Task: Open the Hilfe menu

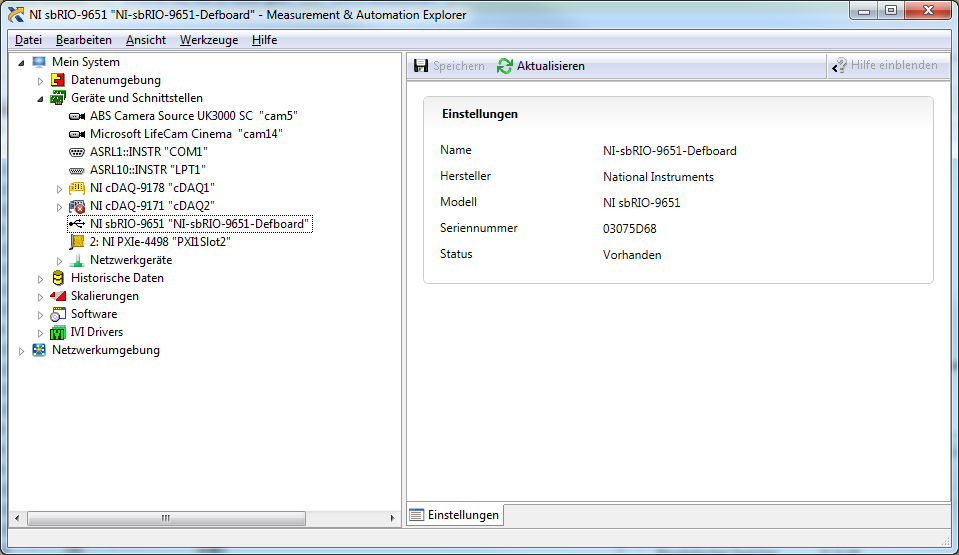Action: point(264,40)
